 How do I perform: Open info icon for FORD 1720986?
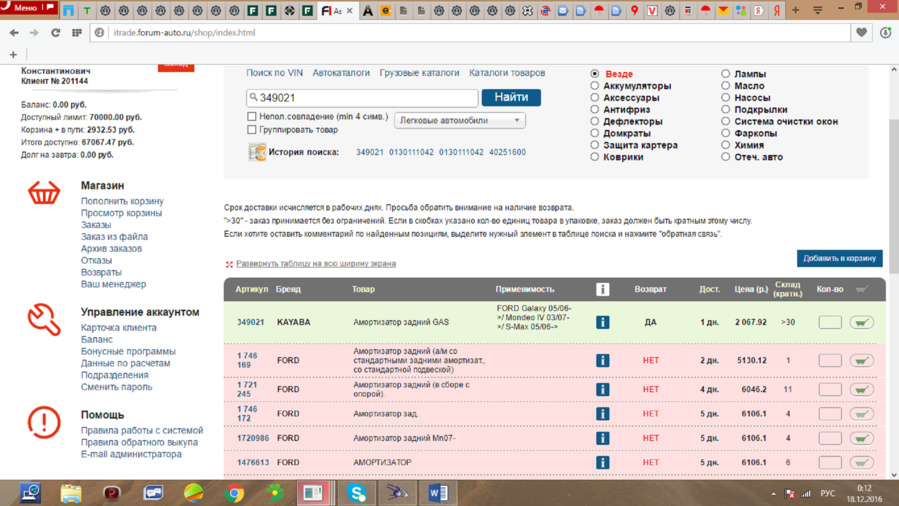pyautogui.click(x=602, y=438)
